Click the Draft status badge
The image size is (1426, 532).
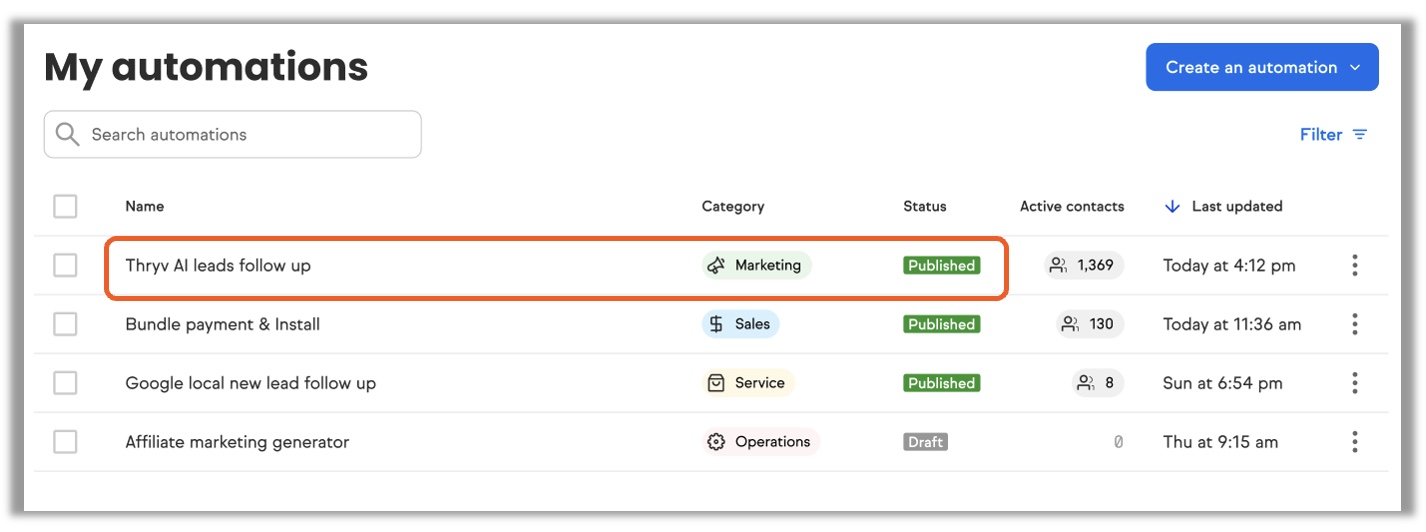(x=925, y=442)
